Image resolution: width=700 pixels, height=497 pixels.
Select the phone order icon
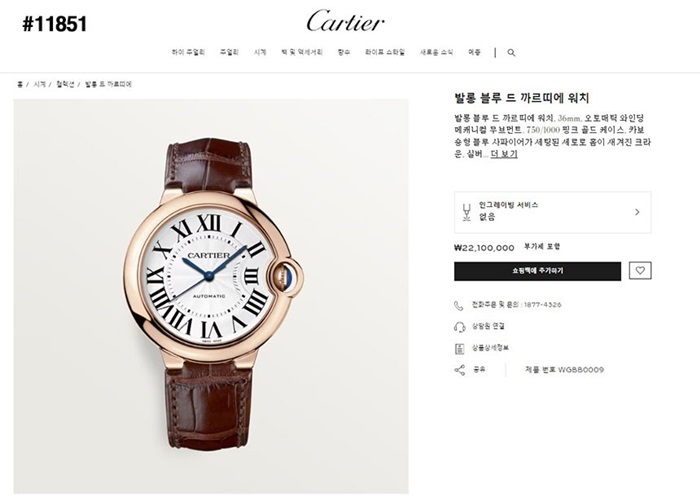[x=458, y=306]
